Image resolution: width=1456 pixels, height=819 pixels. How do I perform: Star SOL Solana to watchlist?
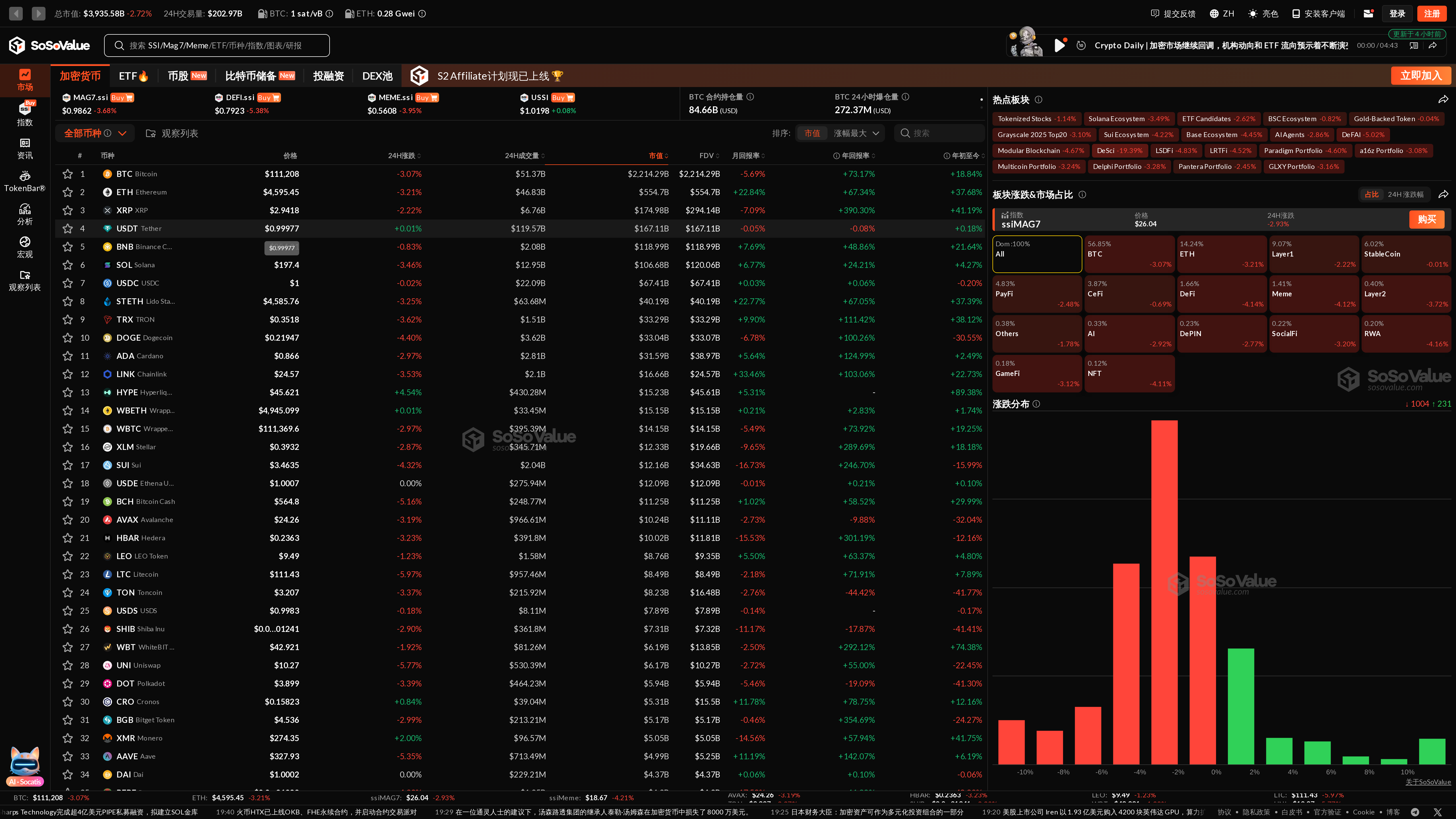tap(68, 264)
